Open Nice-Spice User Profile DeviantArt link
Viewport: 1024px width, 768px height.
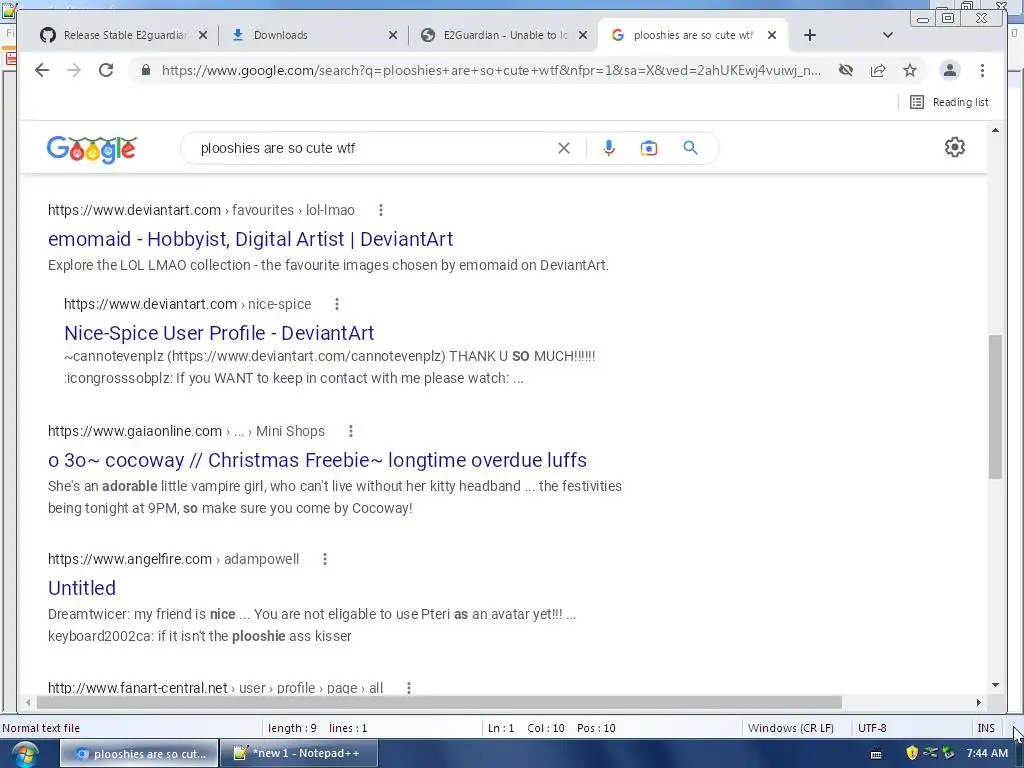219,333
